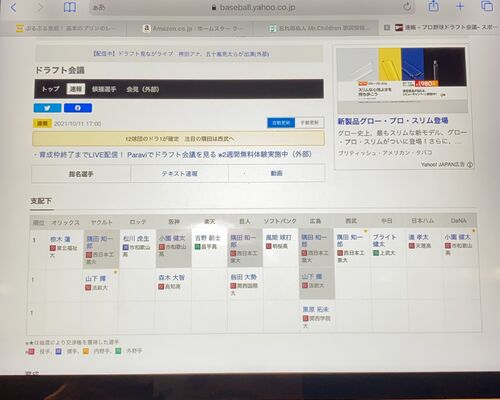Click the orange 内野手 legend icon
The image size is (500, 400).
(86, 351)
